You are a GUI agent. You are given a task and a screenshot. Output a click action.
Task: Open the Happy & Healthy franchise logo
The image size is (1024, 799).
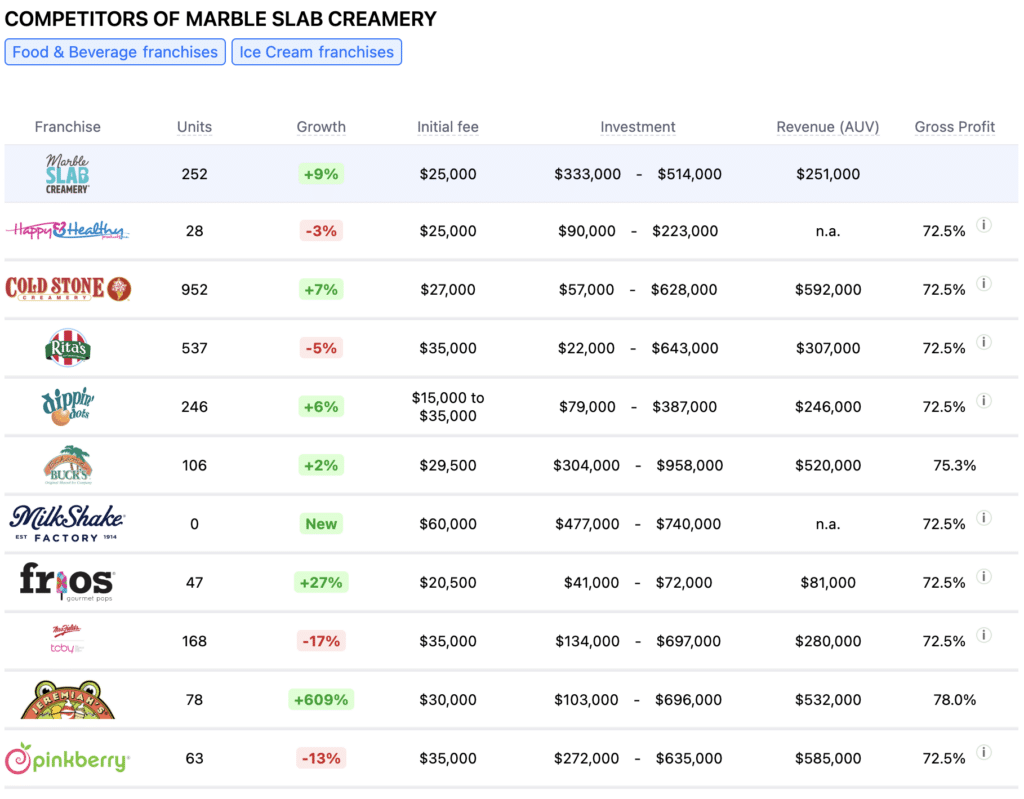tap(67, 231)
